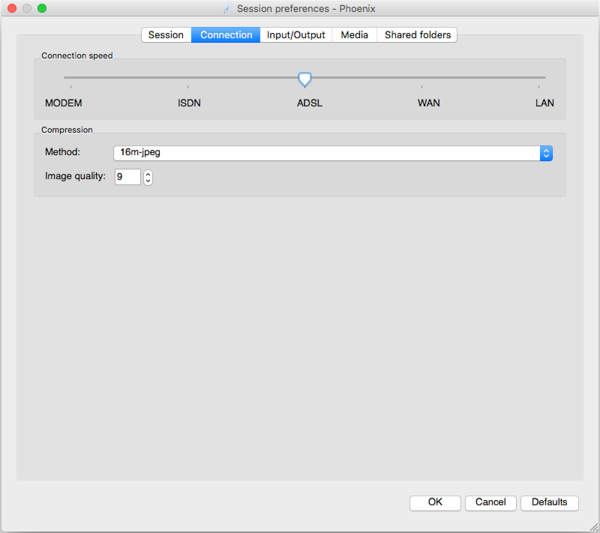Open the Shared folders tab

pos(418,35)
